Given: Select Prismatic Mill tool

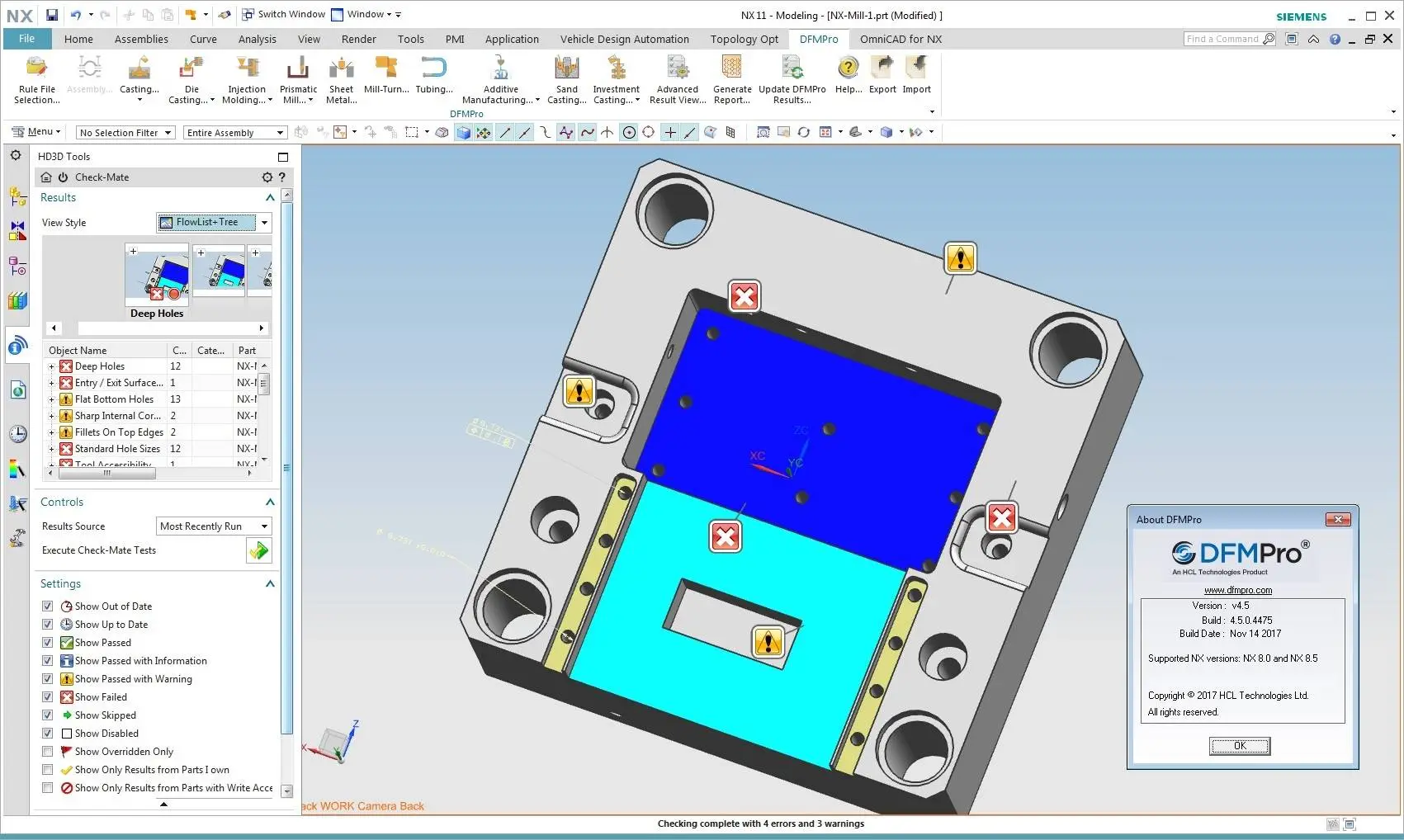Looking at the screenshot, I should click(298, 79).
